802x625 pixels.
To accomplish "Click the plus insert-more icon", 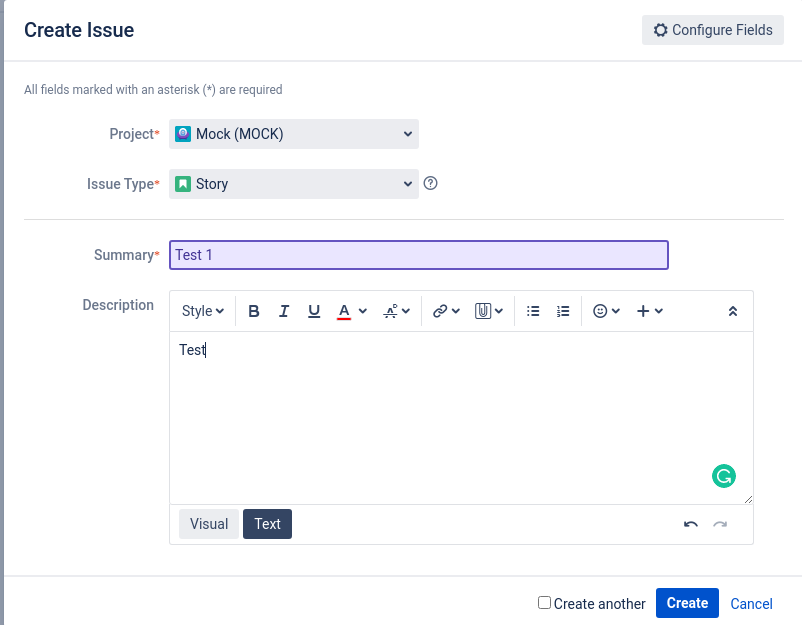I will click(x=643, y=311).
